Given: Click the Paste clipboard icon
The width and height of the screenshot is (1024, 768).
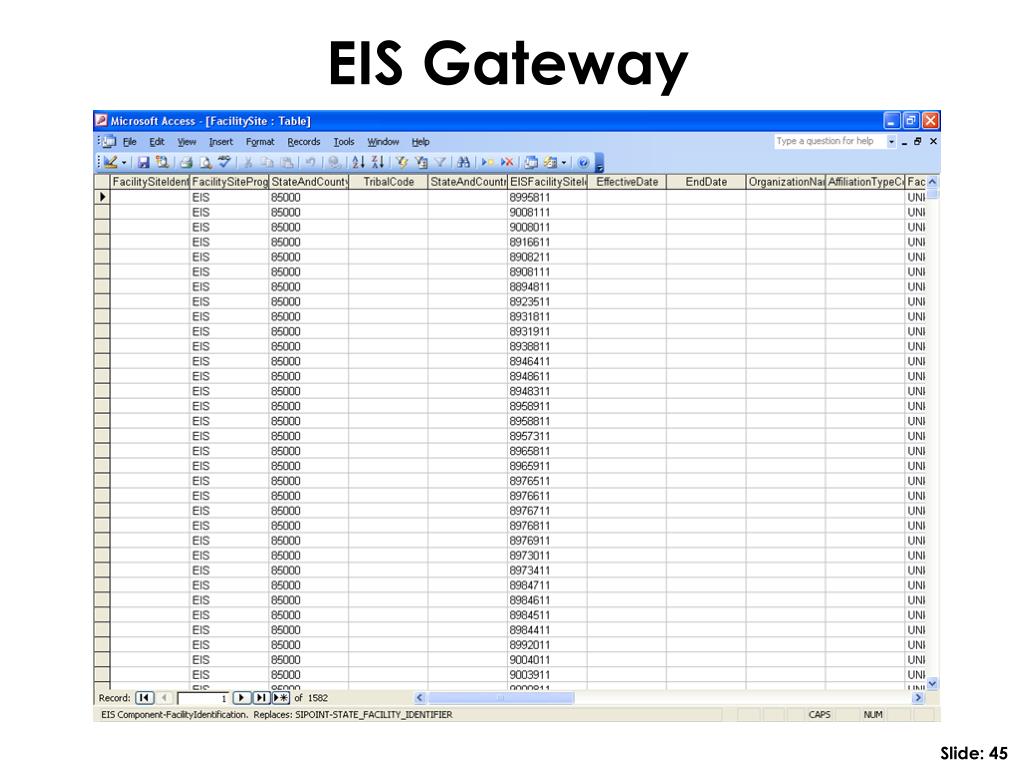Looking at the screenshot, I should 286,162.
